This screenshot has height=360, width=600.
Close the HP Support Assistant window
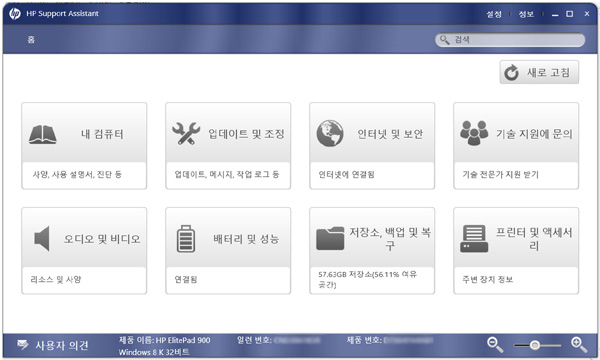(587, 14)
